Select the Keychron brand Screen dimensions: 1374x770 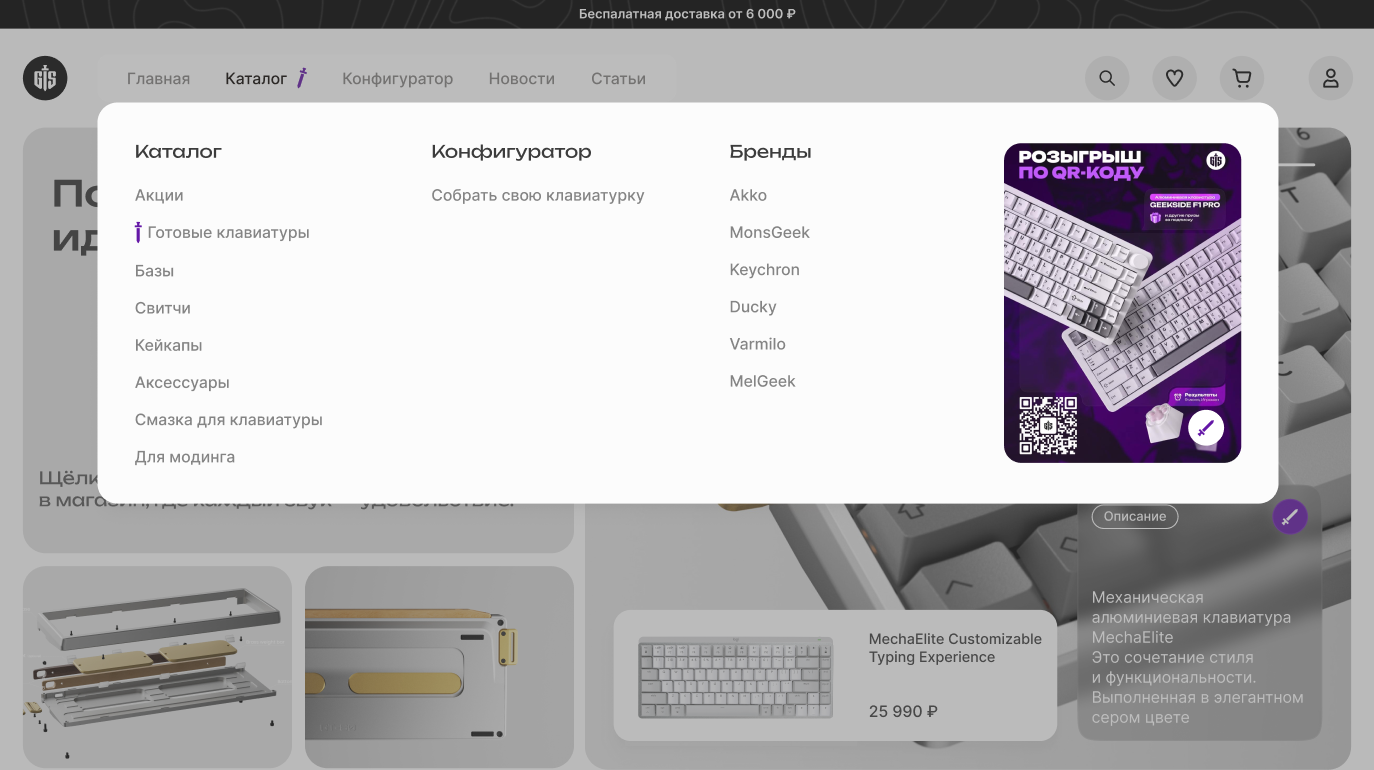click(x=764, y=270)
